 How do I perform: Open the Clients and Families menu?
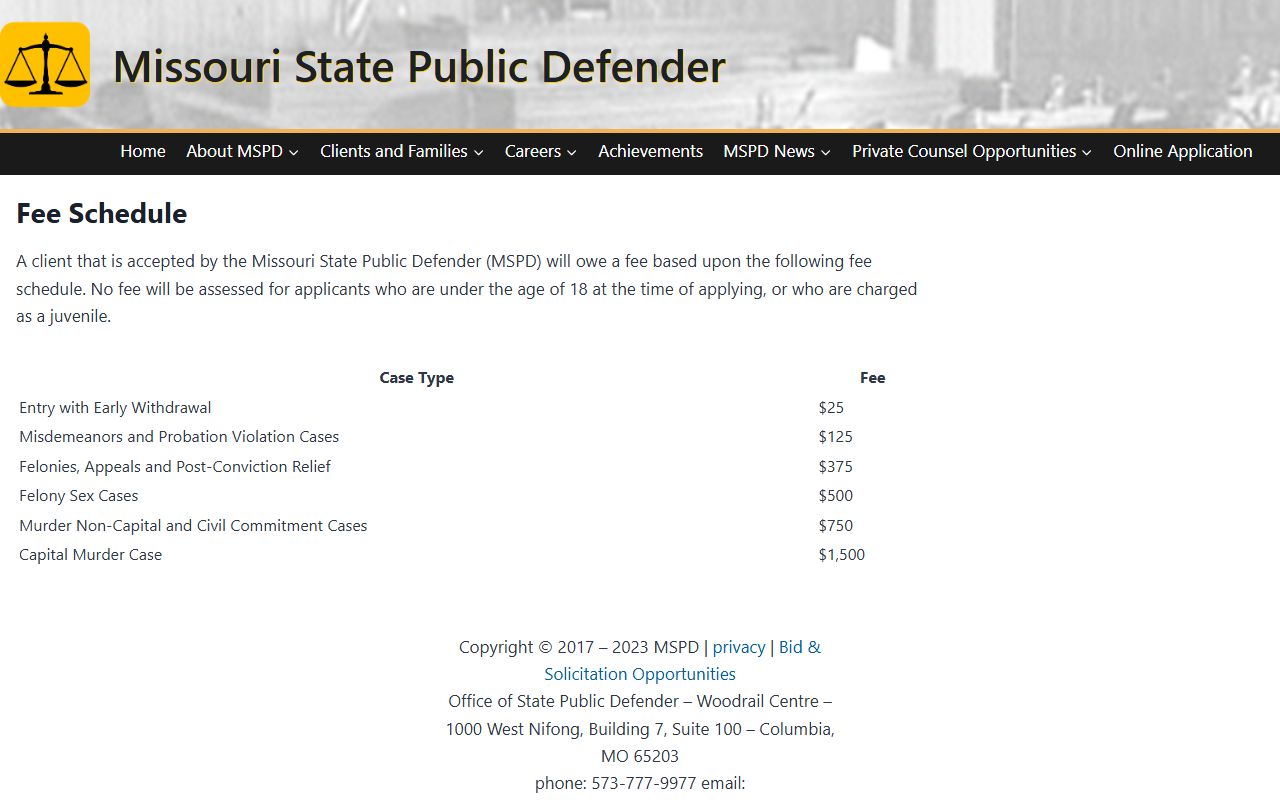point(394,151)
